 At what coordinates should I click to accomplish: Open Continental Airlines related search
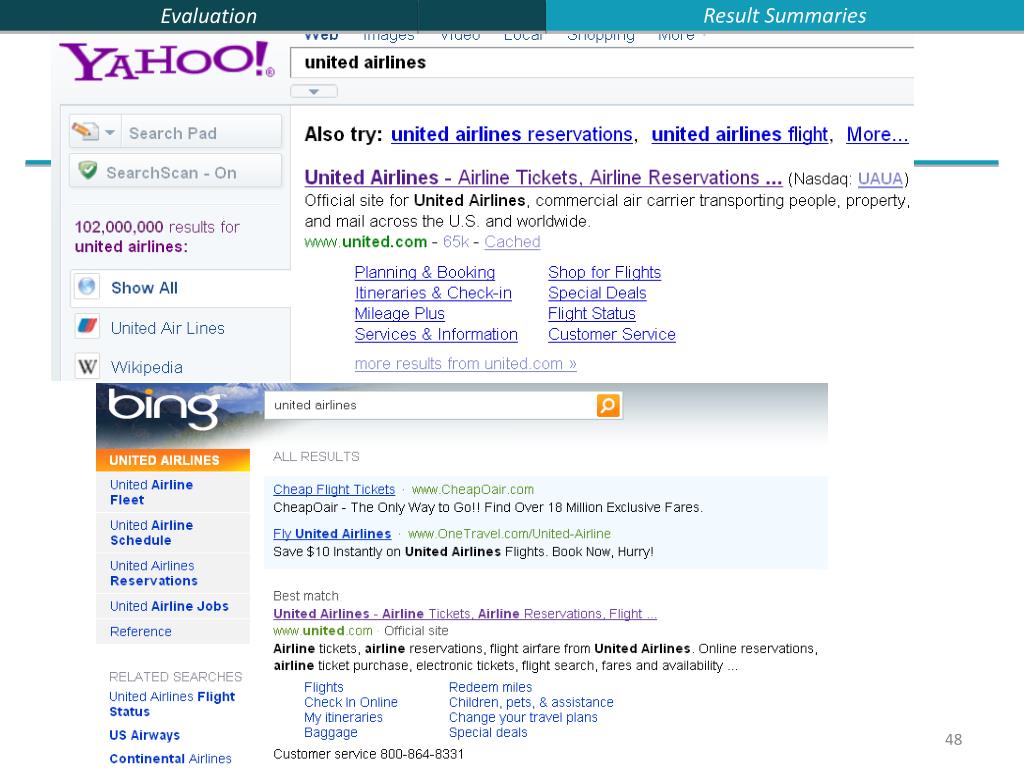pos(170,758)
